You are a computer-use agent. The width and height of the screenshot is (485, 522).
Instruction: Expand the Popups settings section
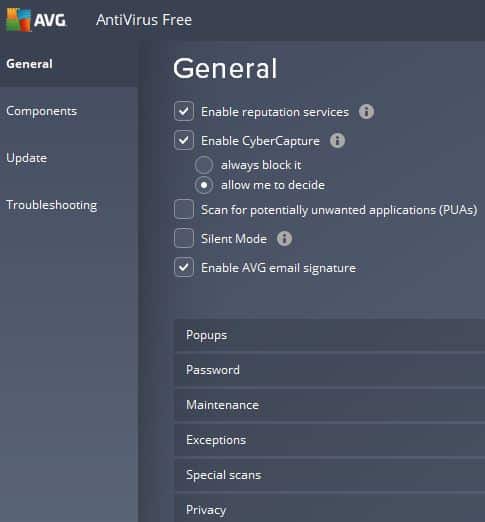coord(330,335)
